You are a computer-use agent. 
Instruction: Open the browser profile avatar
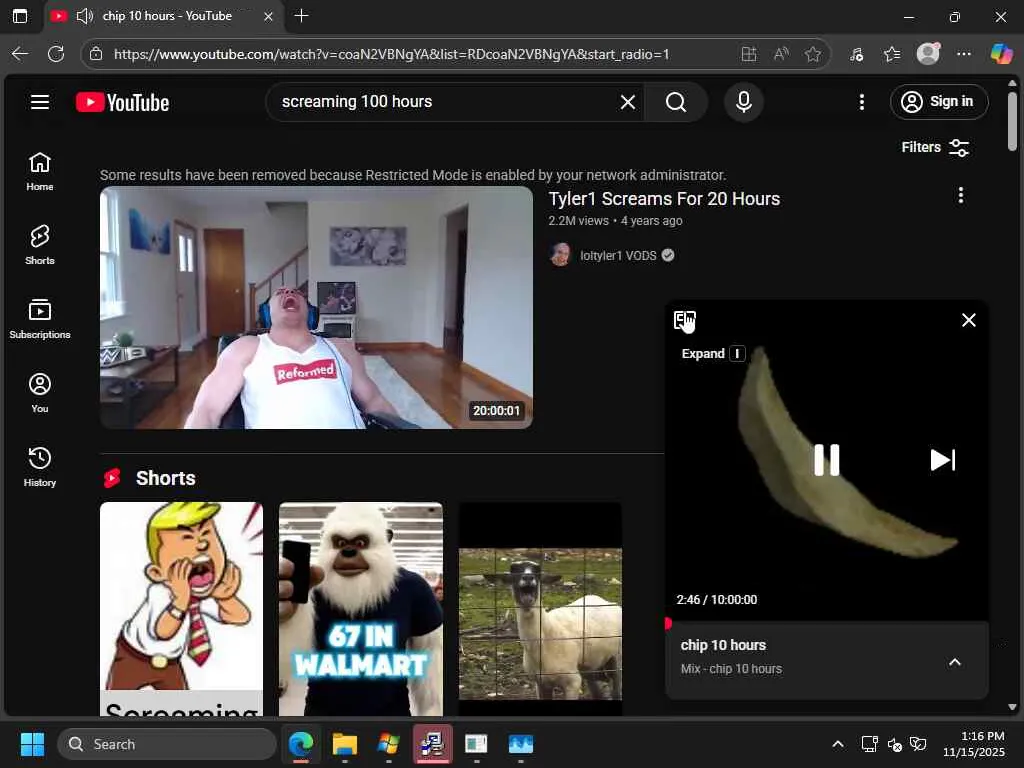tap(928, 54)
